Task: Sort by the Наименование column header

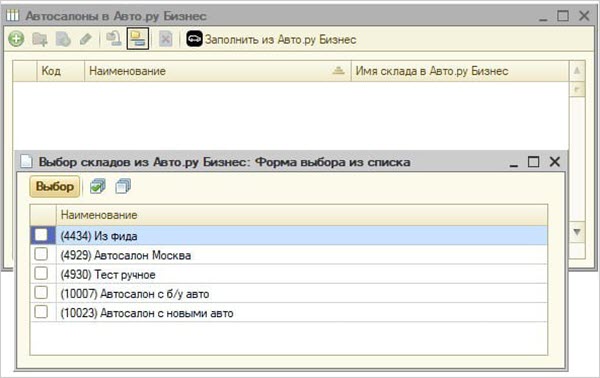Action: click(x=217, y=71)
